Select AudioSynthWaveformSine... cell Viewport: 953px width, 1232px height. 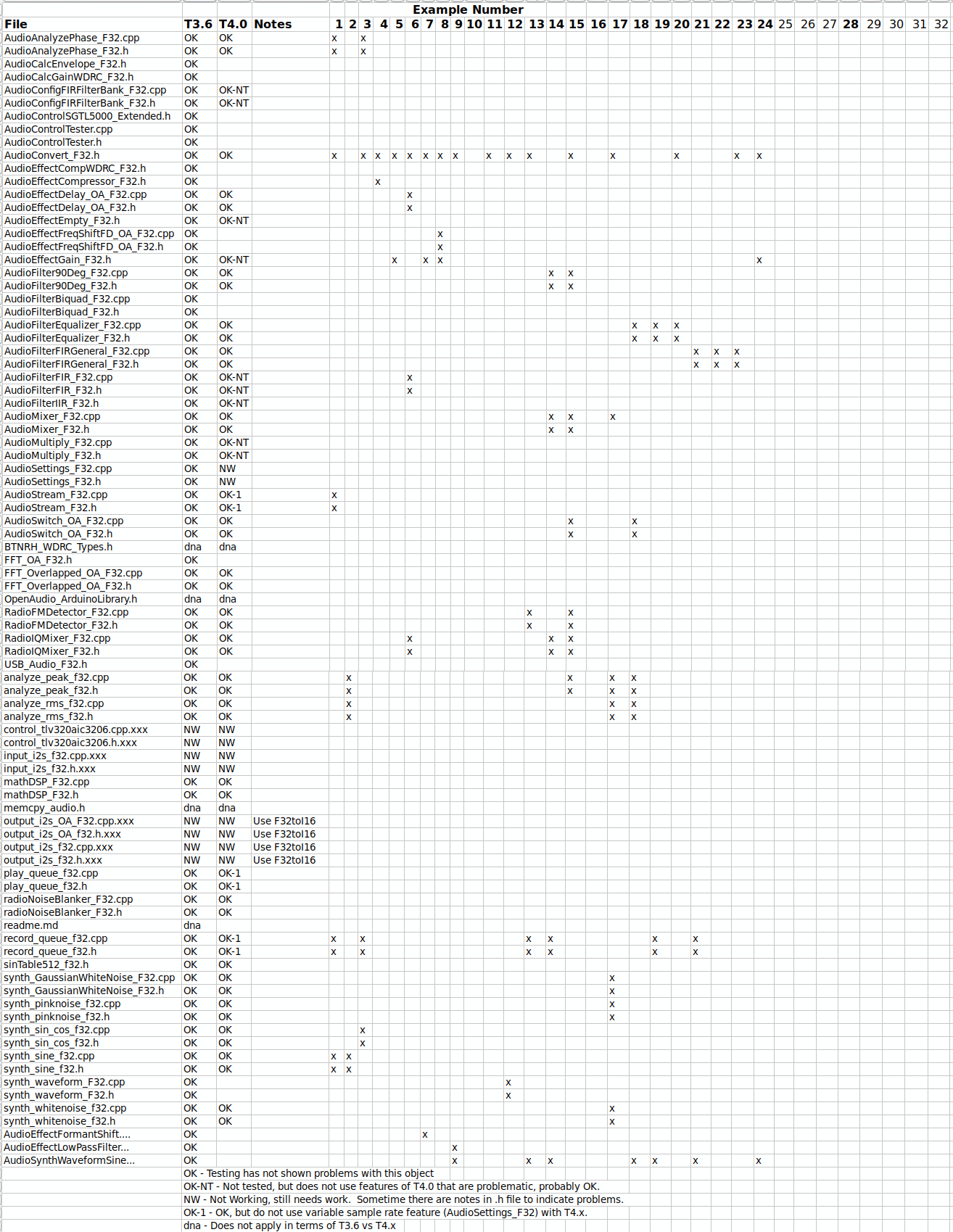click(x=91, y=1160)
